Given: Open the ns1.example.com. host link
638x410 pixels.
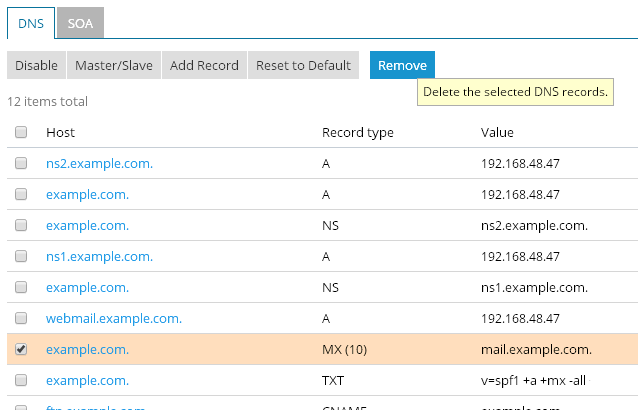Looking at the screenshot, I should pyautogui.click(x=99, y=256).
